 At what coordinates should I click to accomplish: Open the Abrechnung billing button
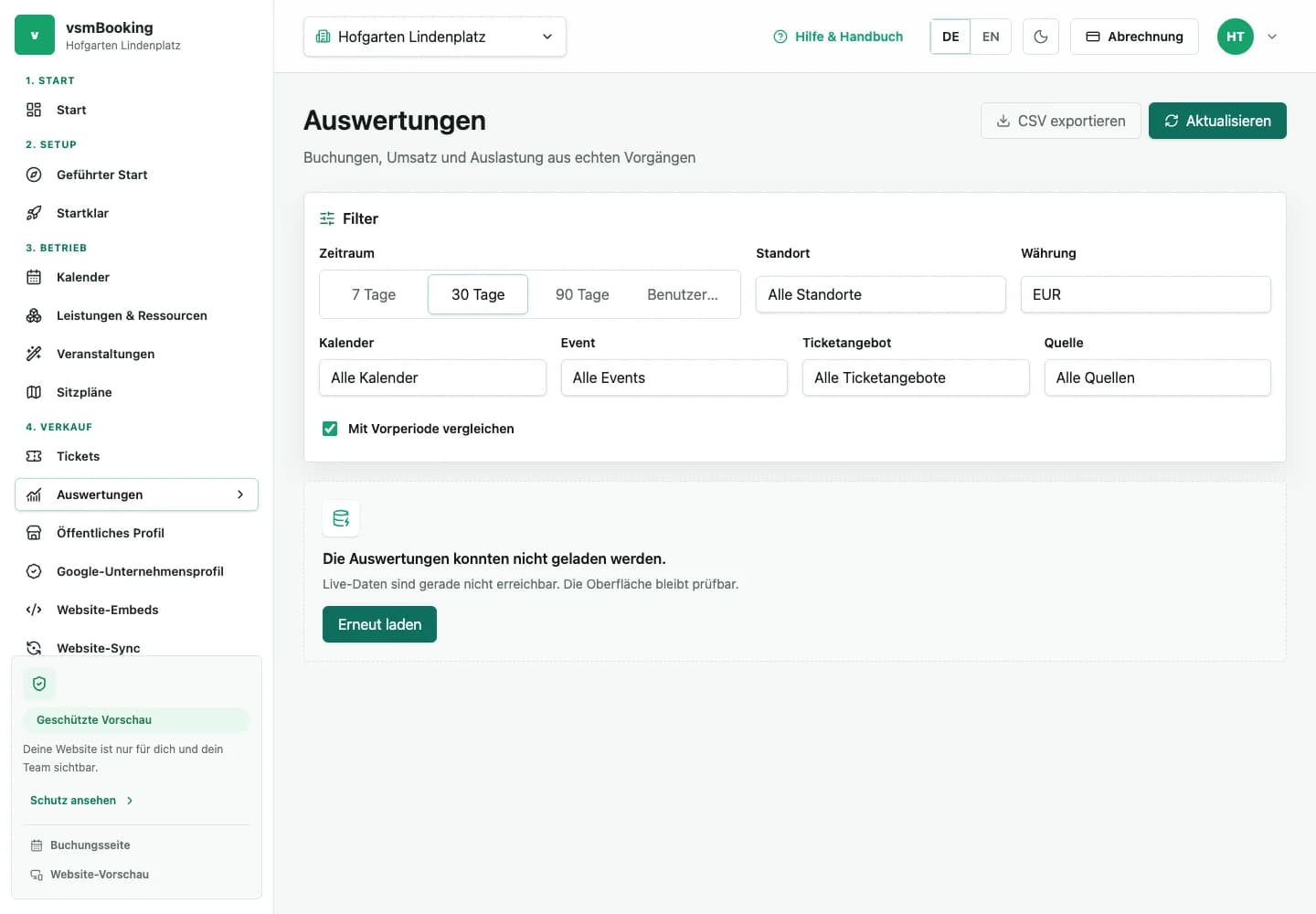click(1134, 37)
